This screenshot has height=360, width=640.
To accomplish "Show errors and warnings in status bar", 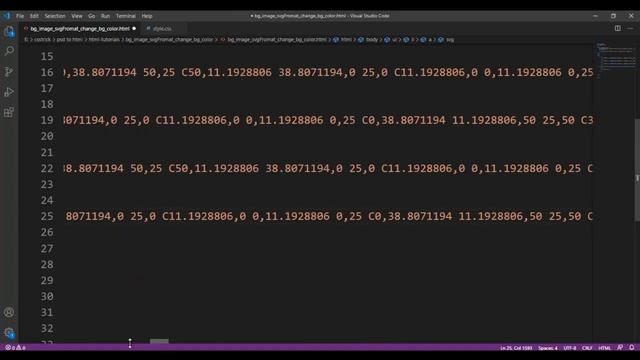I will (x=15, y=348).
